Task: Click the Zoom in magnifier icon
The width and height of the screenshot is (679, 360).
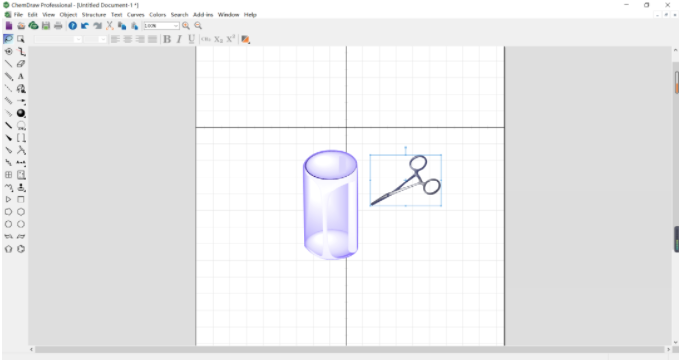Action: point(186,26)
